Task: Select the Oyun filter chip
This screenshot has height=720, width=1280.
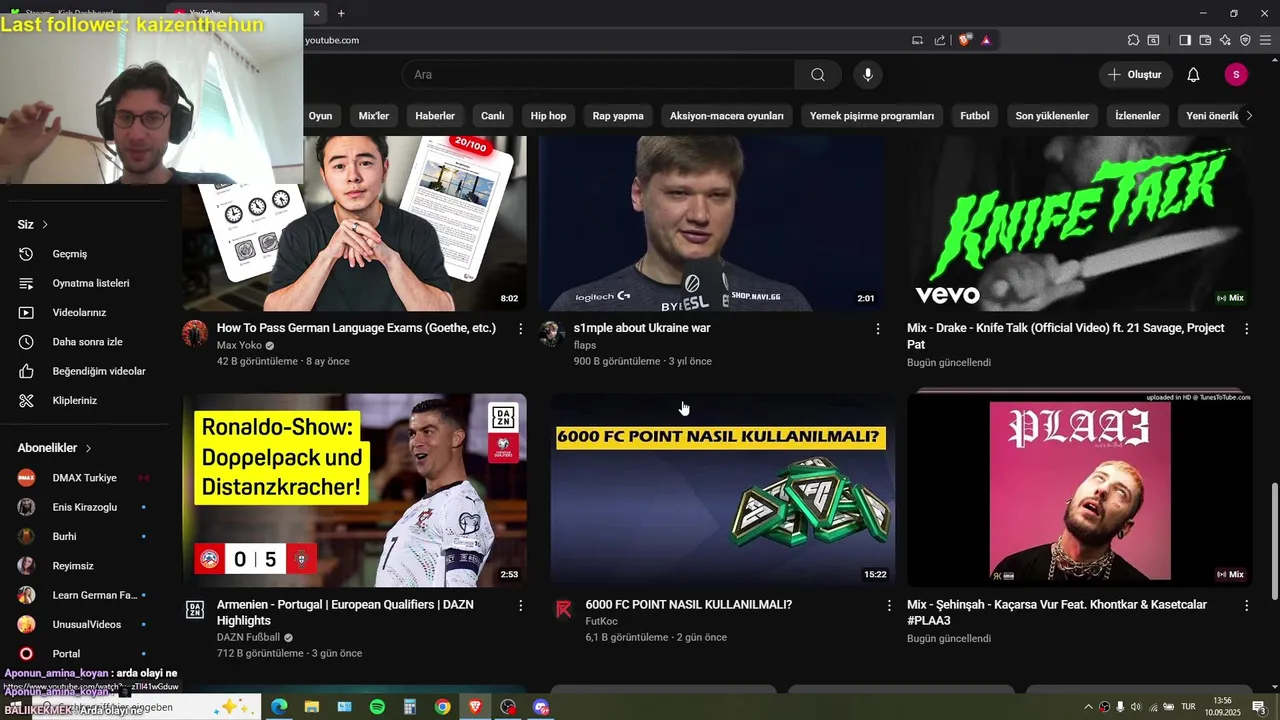Action: coord(320,116)
